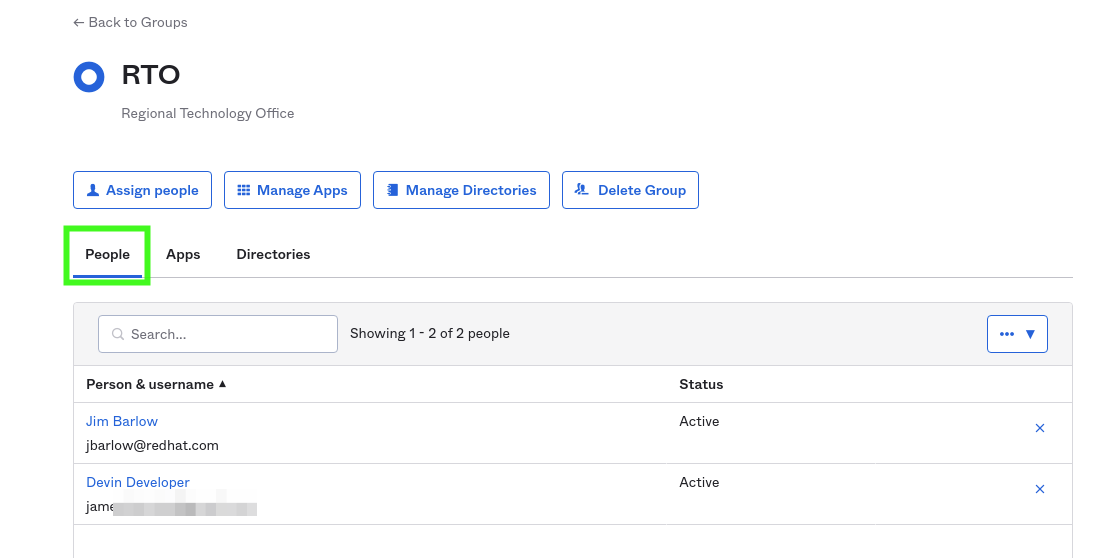Click the Status column header

(x=701, y=384)
